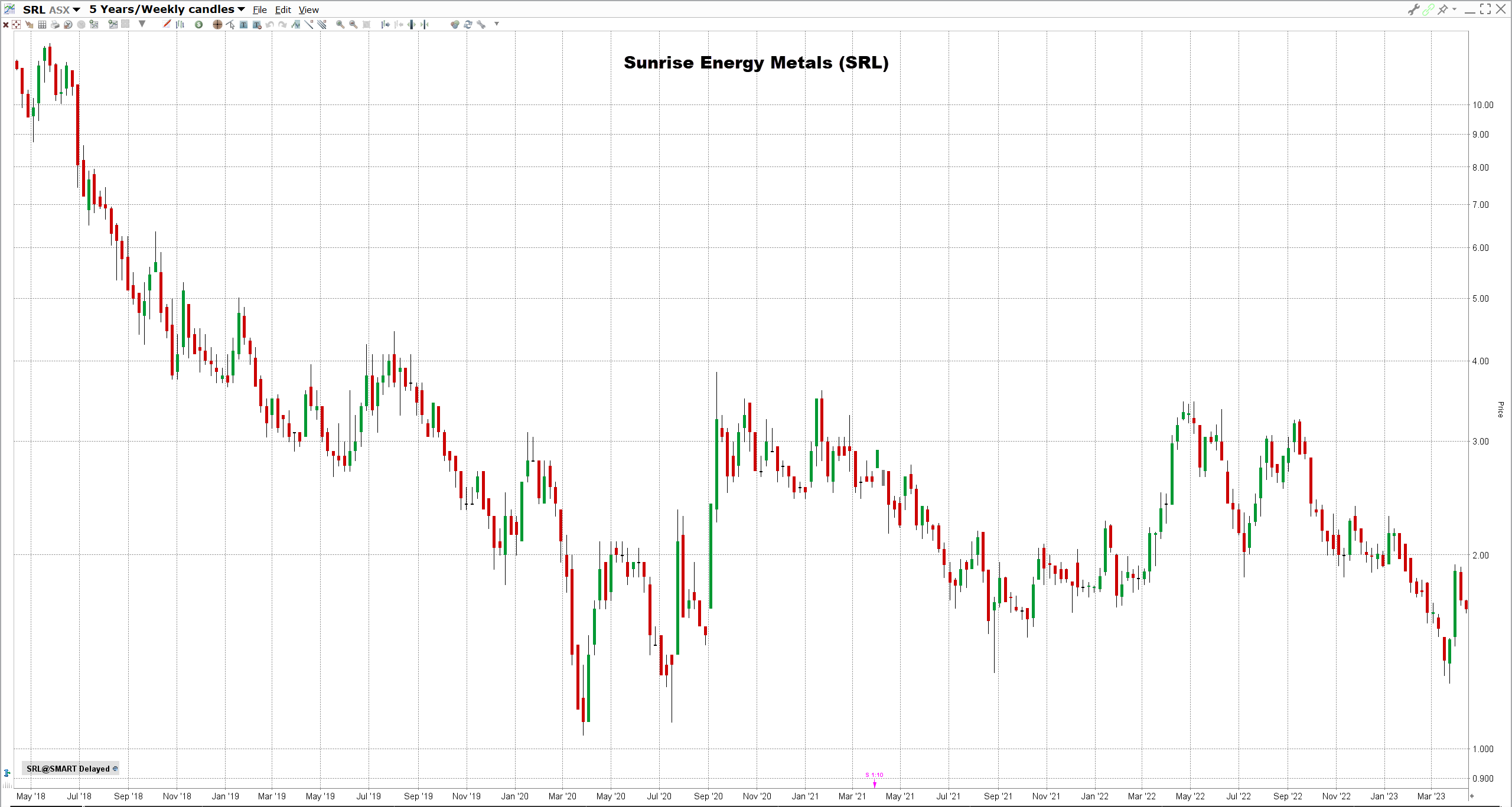
Task: Select the parallel lines channel tool
Action: tap(321, 24)
